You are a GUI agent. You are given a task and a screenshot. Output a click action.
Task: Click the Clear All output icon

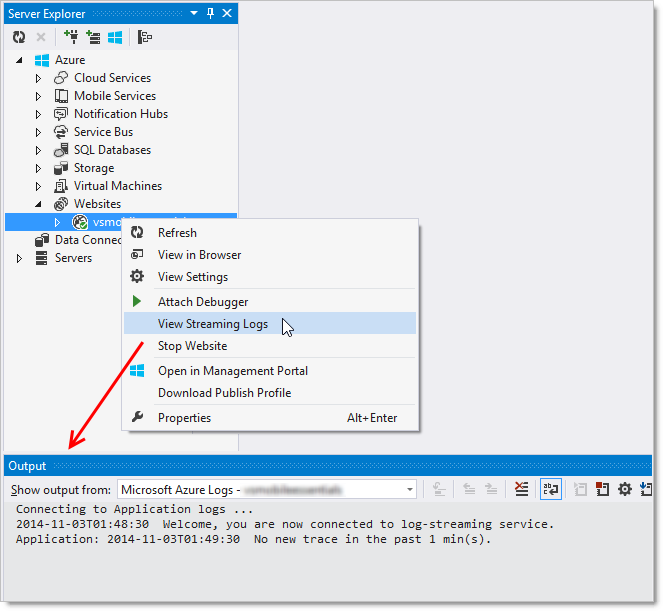521,490
